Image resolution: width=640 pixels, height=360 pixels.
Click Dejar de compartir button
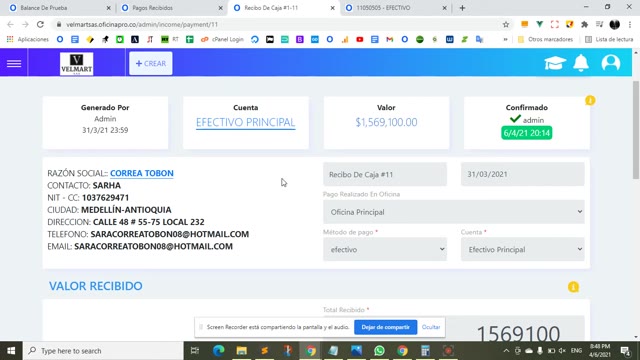pos(385,327)
